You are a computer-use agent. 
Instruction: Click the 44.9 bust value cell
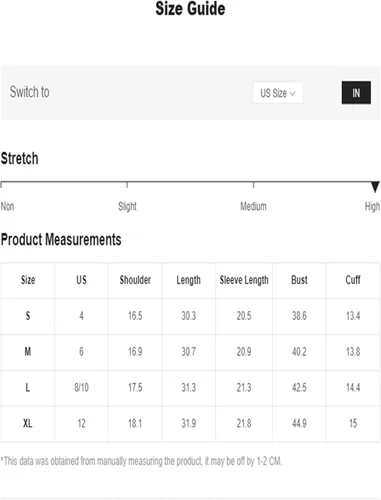tap(299, 423)
